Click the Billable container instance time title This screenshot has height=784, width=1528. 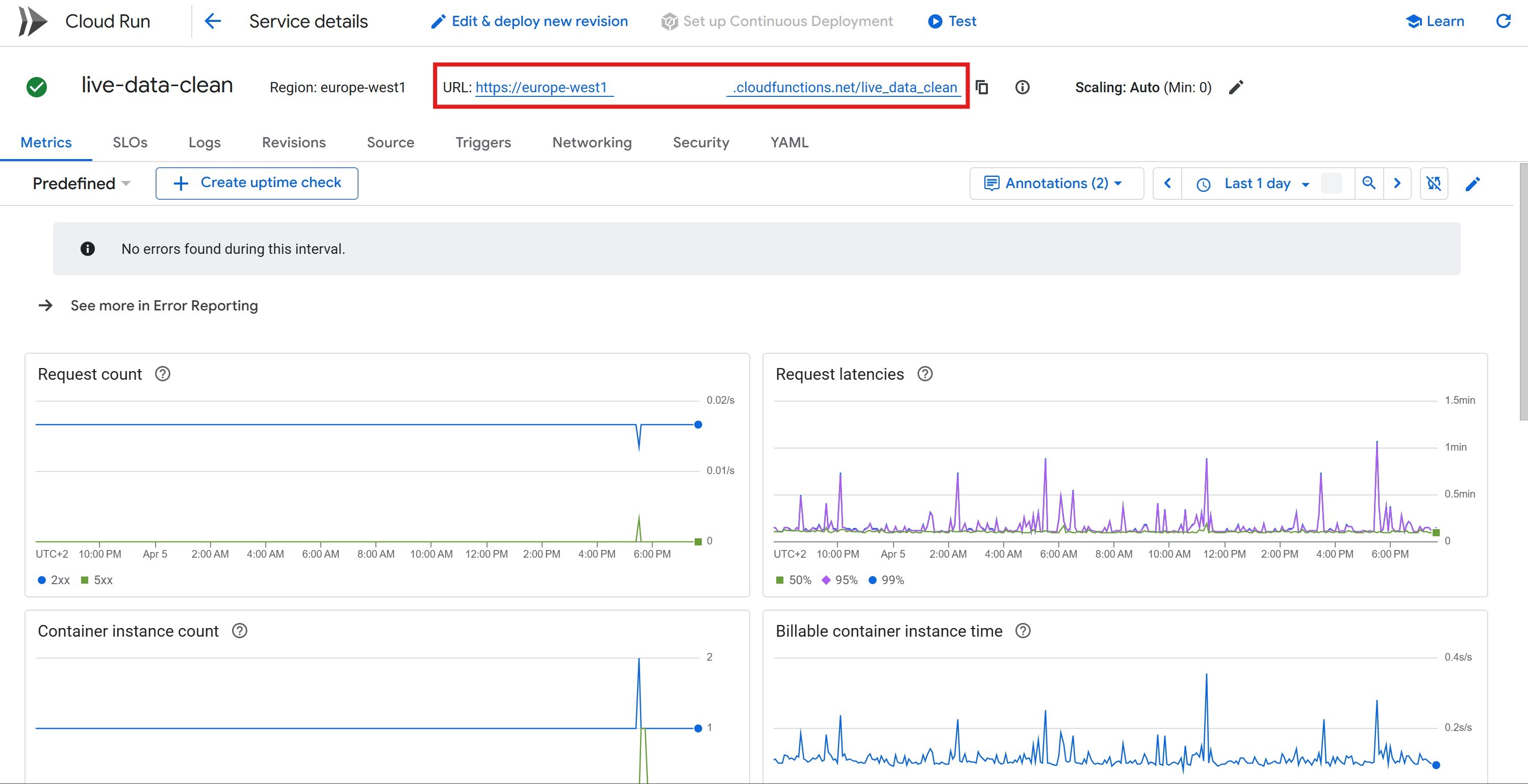888,631
